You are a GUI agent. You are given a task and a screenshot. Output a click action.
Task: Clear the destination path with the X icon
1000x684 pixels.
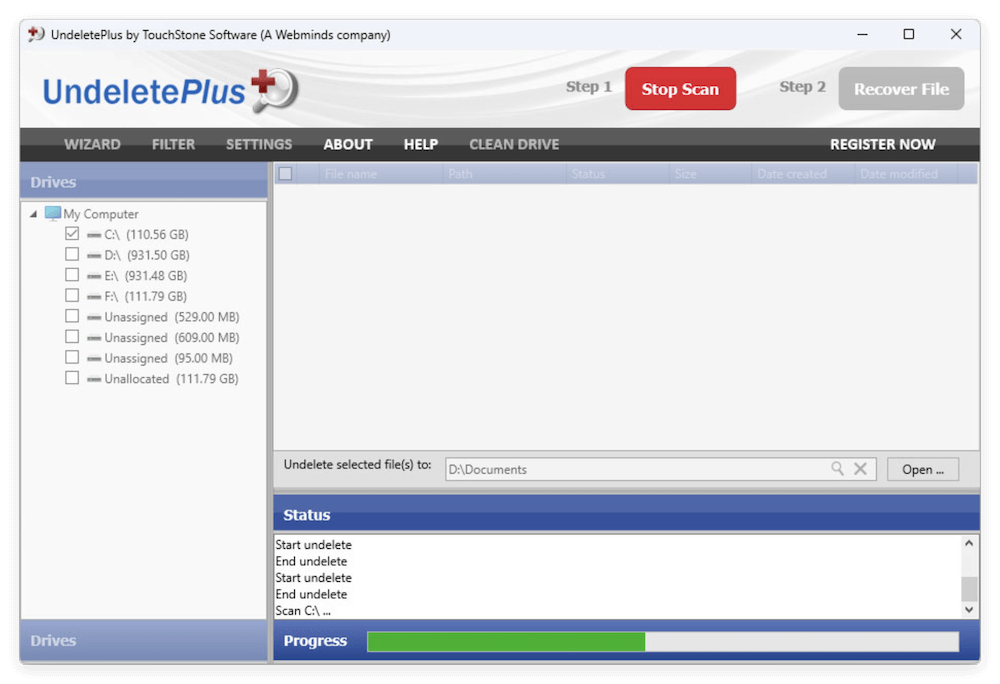861,468
